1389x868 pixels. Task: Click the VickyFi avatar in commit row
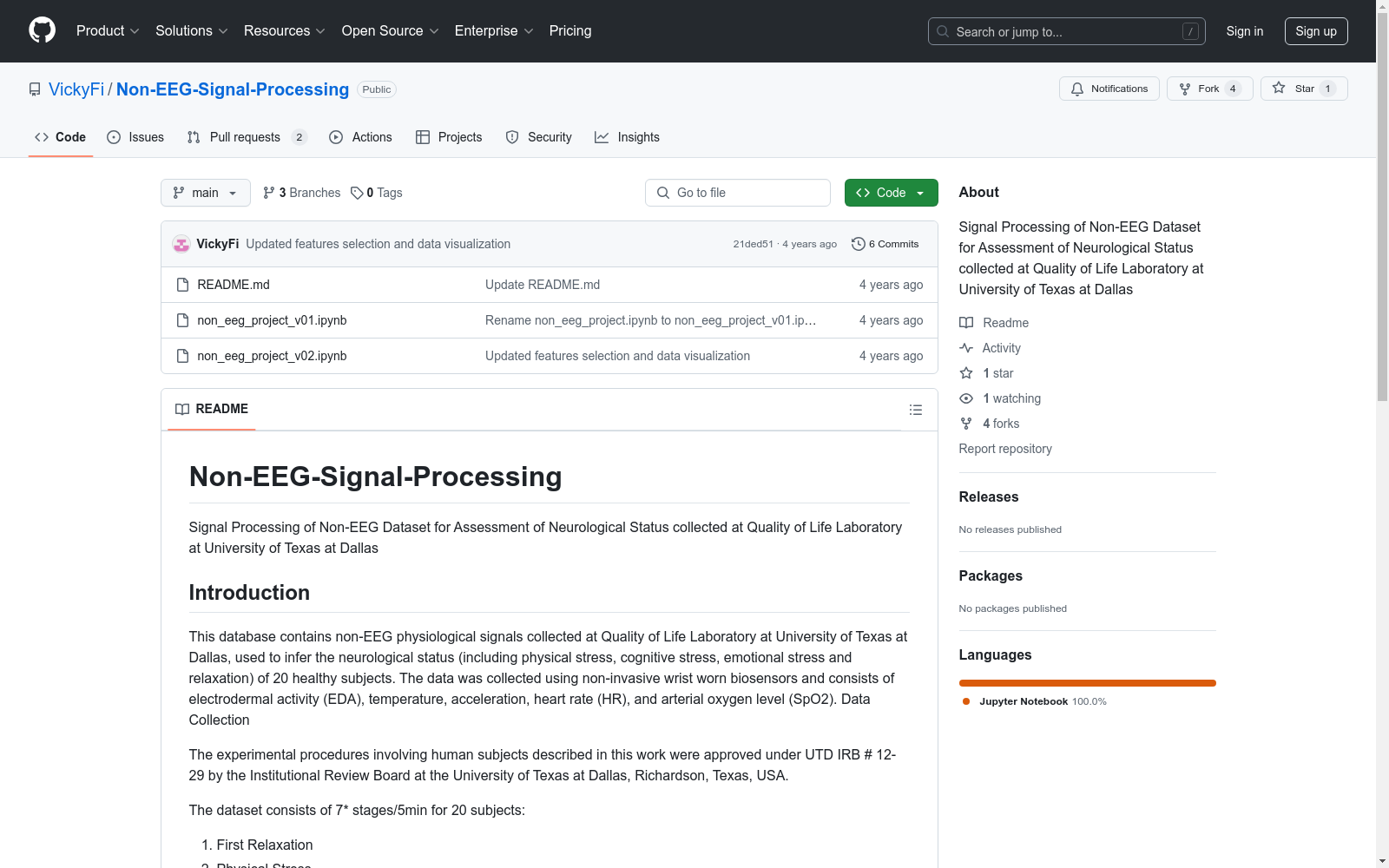[181, 244]
